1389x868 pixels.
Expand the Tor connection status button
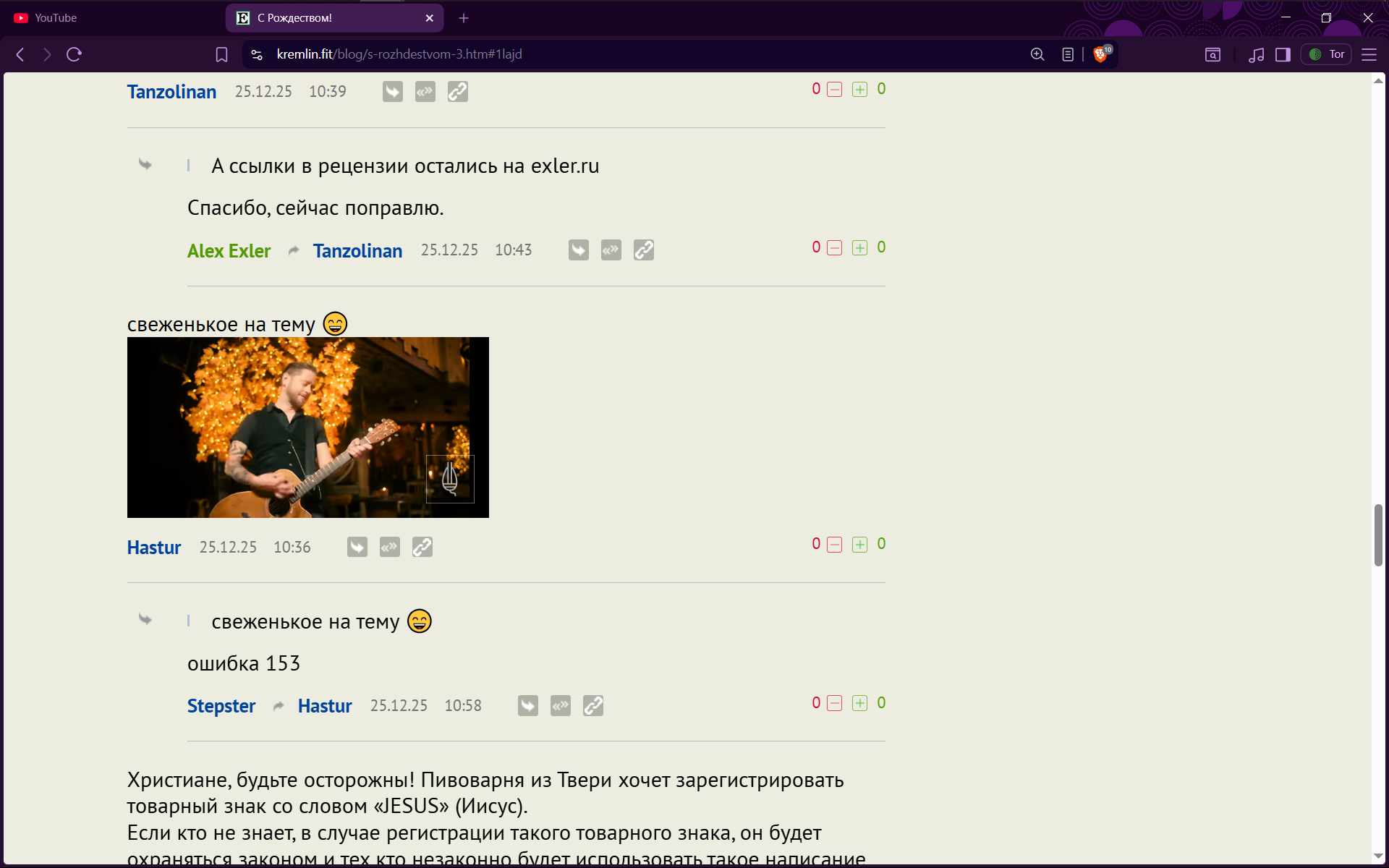pos(1327,55)
